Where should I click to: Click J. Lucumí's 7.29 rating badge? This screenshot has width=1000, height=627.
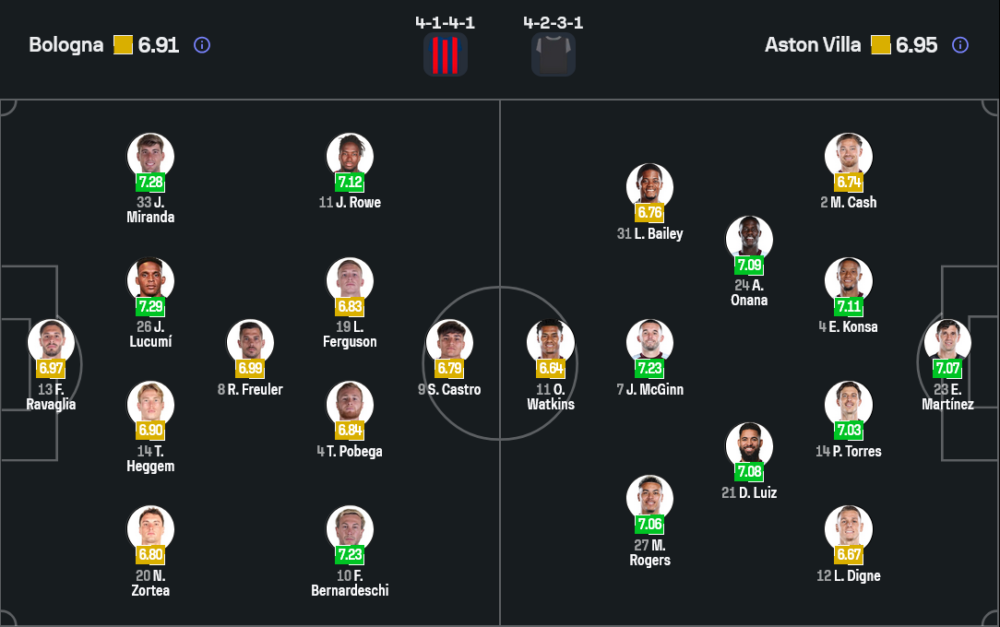click(x=150, y=307)
